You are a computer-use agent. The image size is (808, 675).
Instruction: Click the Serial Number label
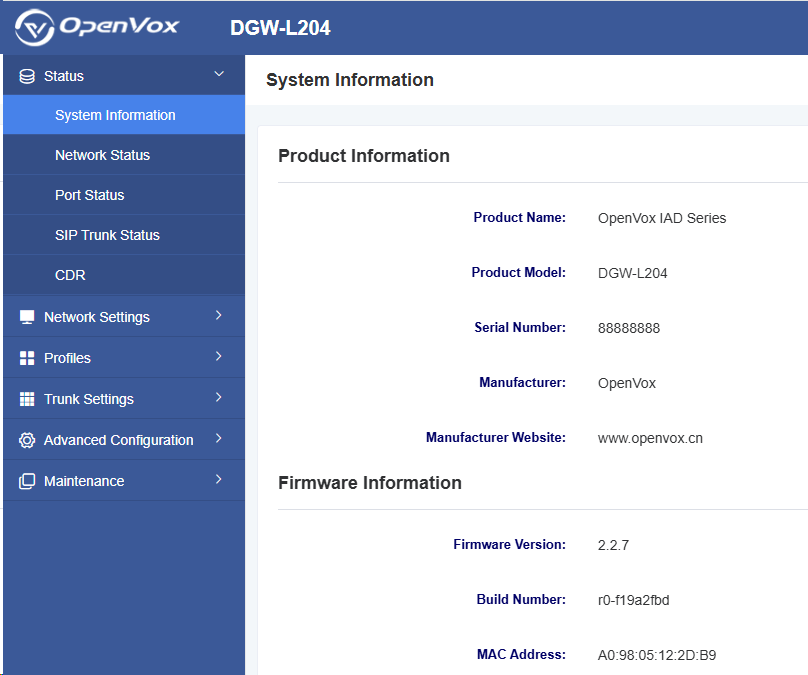(x=520, y=328)
